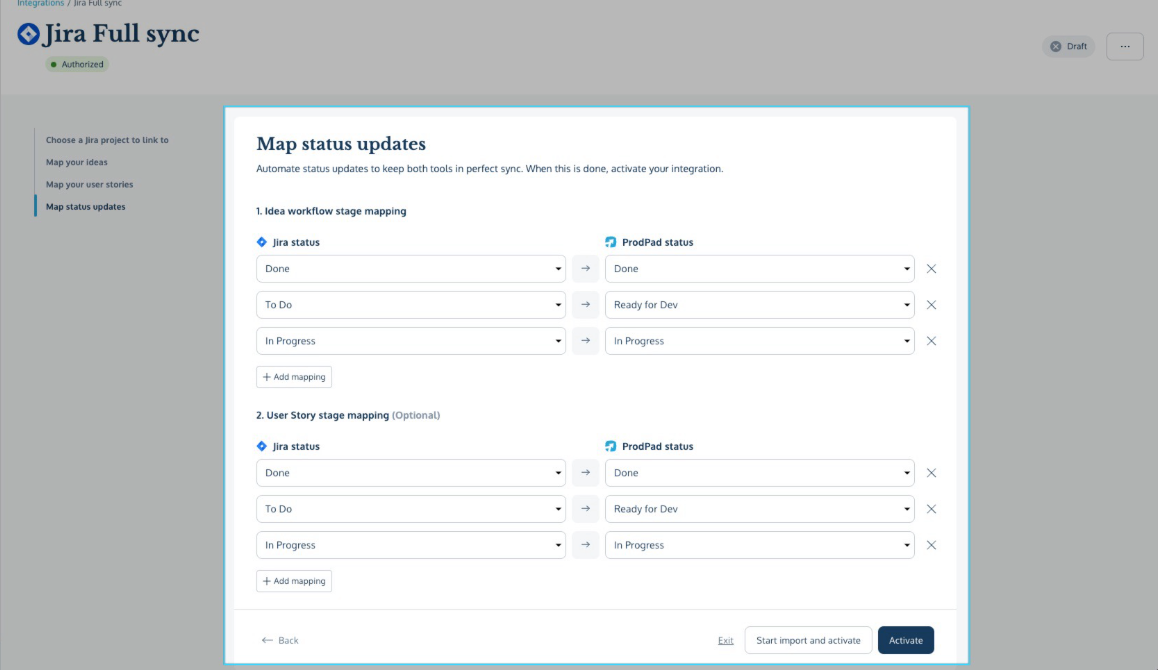Delete User Story Done mapping row
1158x670 pixels.
tap(931, 473)
